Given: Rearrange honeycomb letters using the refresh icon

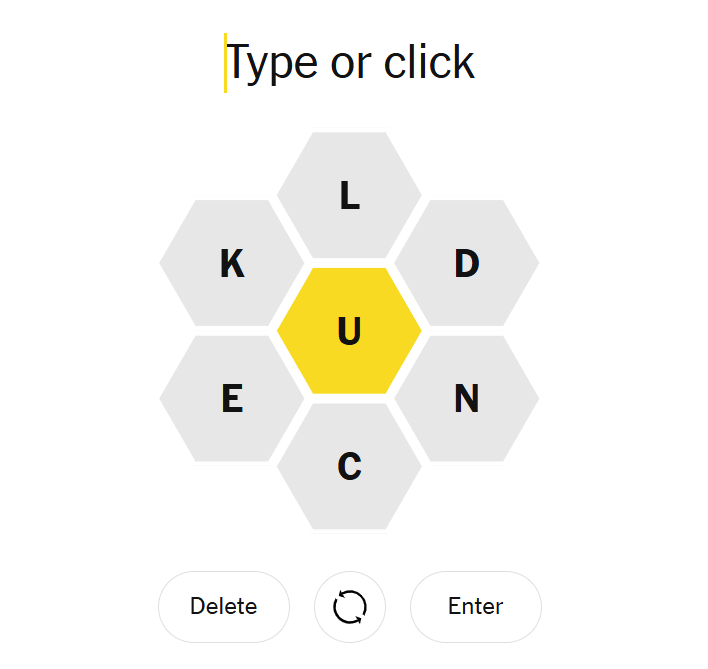Looking at the screenshot, I should 350,607.
